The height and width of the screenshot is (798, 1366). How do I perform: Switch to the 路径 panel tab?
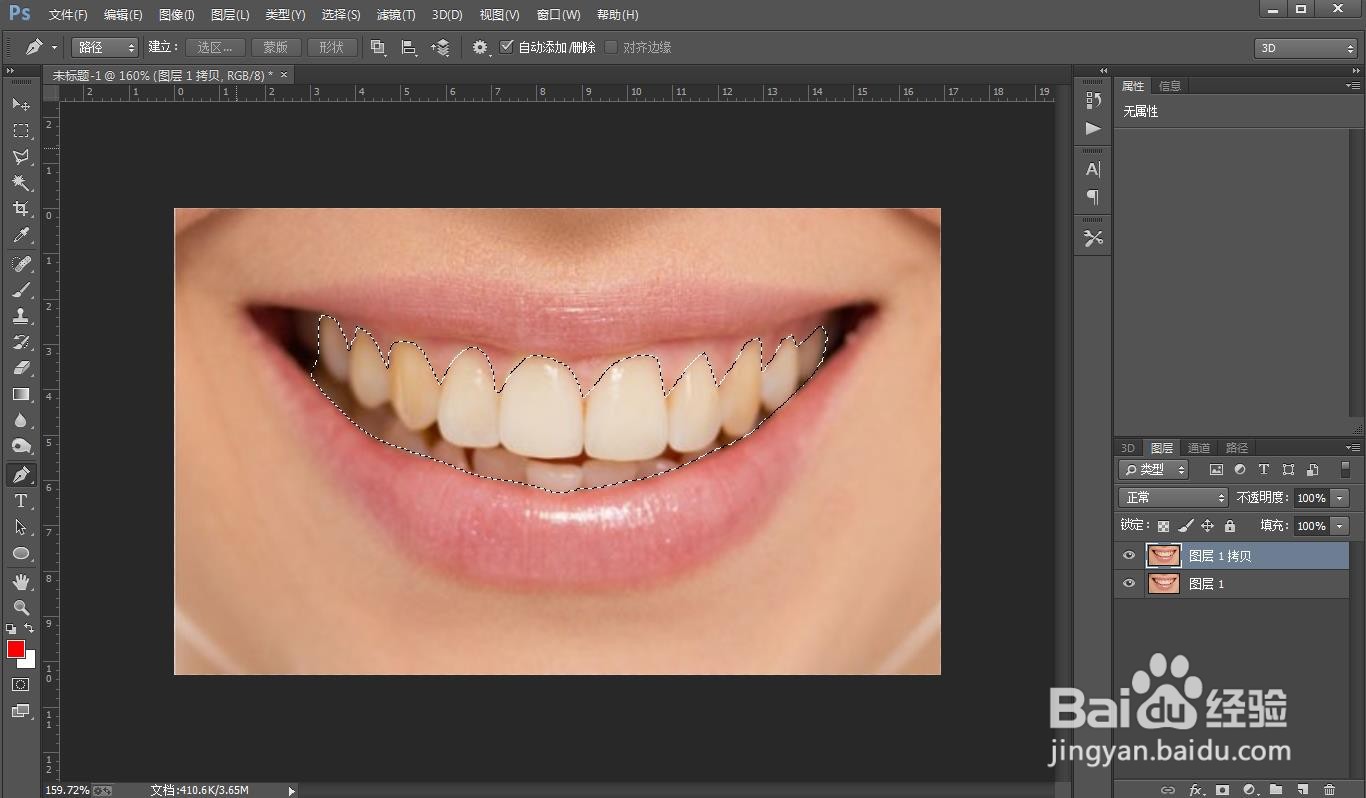1237,448
